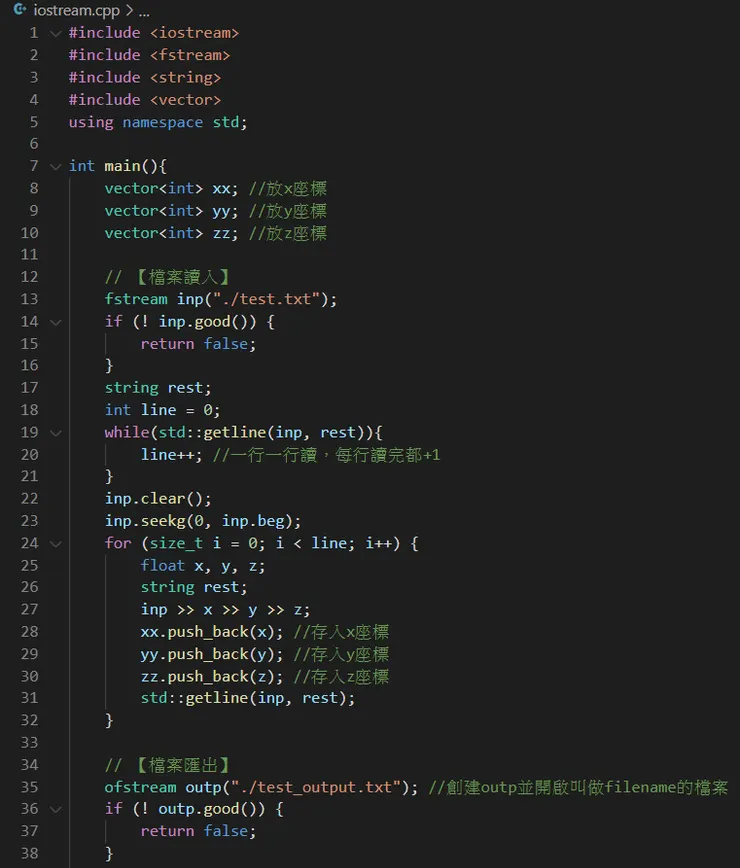
Task: Click line number 5 in the gutter
Action: 34,122
